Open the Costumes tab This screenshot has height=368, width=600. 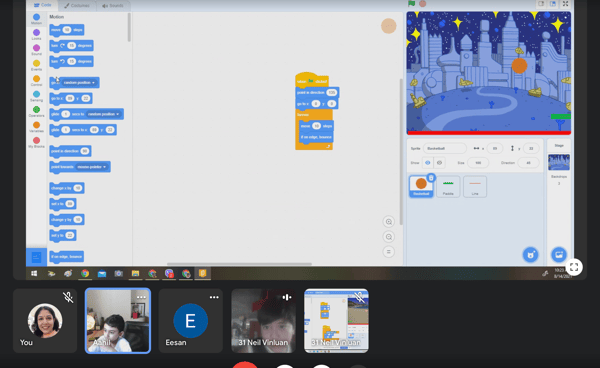[x=77, y=5]
